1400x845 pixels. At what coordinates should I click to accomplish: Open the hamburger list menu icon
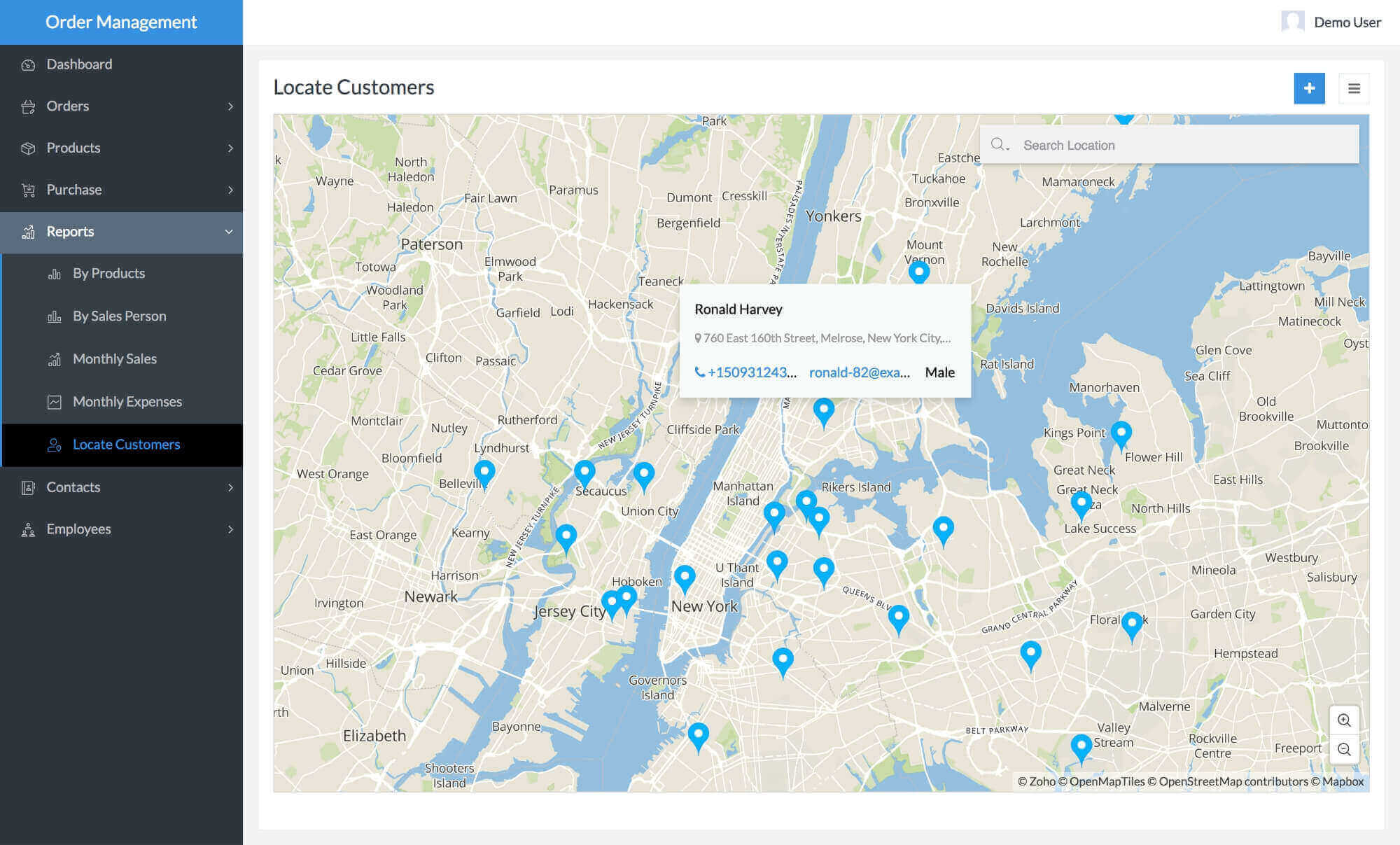[x=1354, y=89]
